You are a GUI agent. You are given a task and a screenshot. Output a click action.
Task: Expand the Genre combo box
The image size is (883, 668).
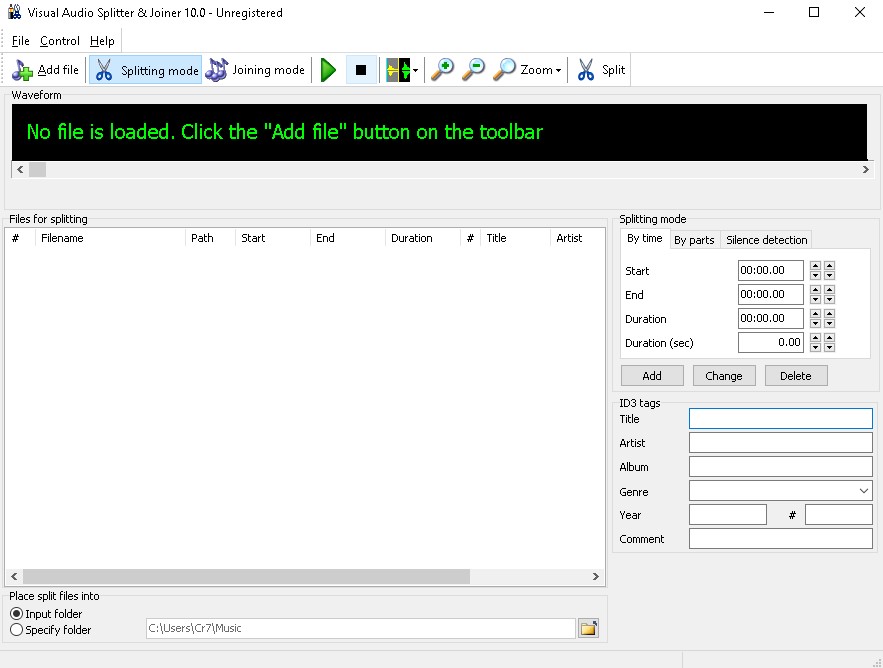[864, 491]
